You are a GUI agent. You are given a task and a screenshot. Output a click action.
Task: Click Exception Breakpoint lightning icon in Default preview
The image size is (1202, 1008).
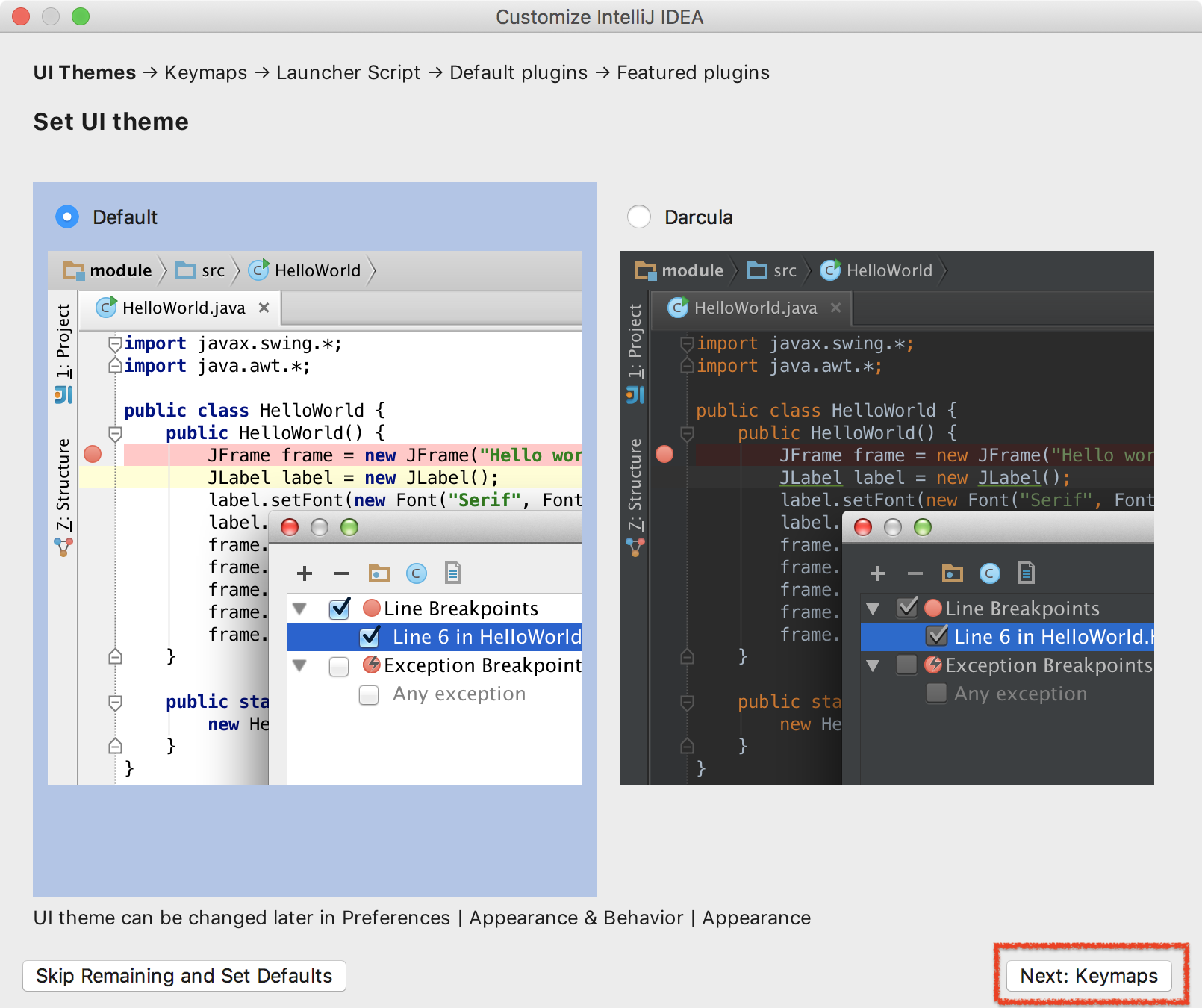[x=372, y=664]
